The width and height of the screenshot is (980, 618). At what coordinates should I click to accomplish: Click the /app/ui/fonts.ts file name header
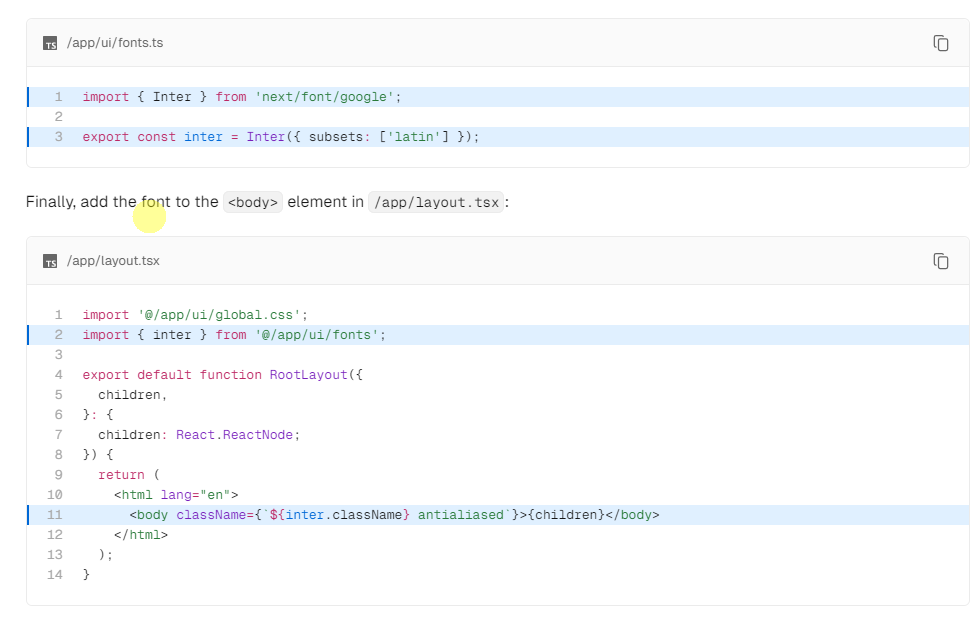coord(115,43)
